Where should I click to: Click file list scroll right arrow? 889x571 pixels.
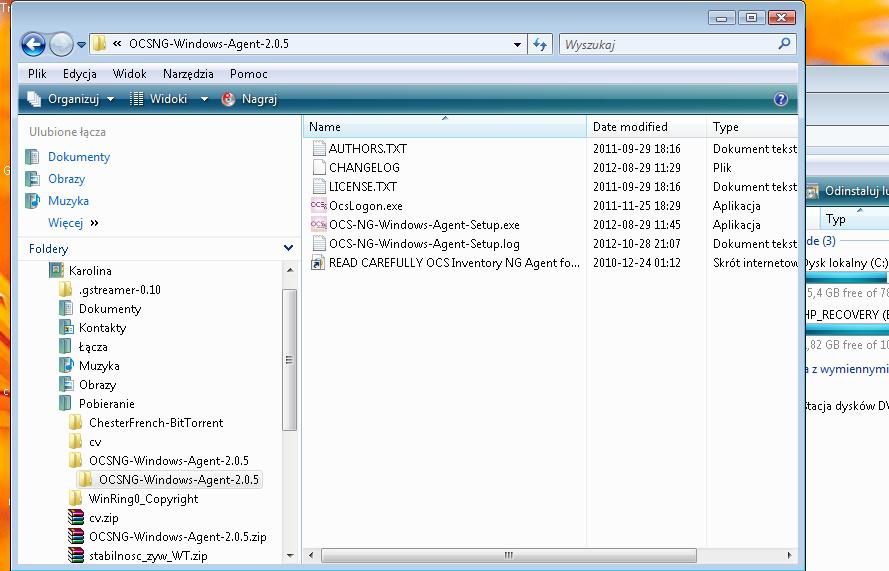tap(789, 555)
